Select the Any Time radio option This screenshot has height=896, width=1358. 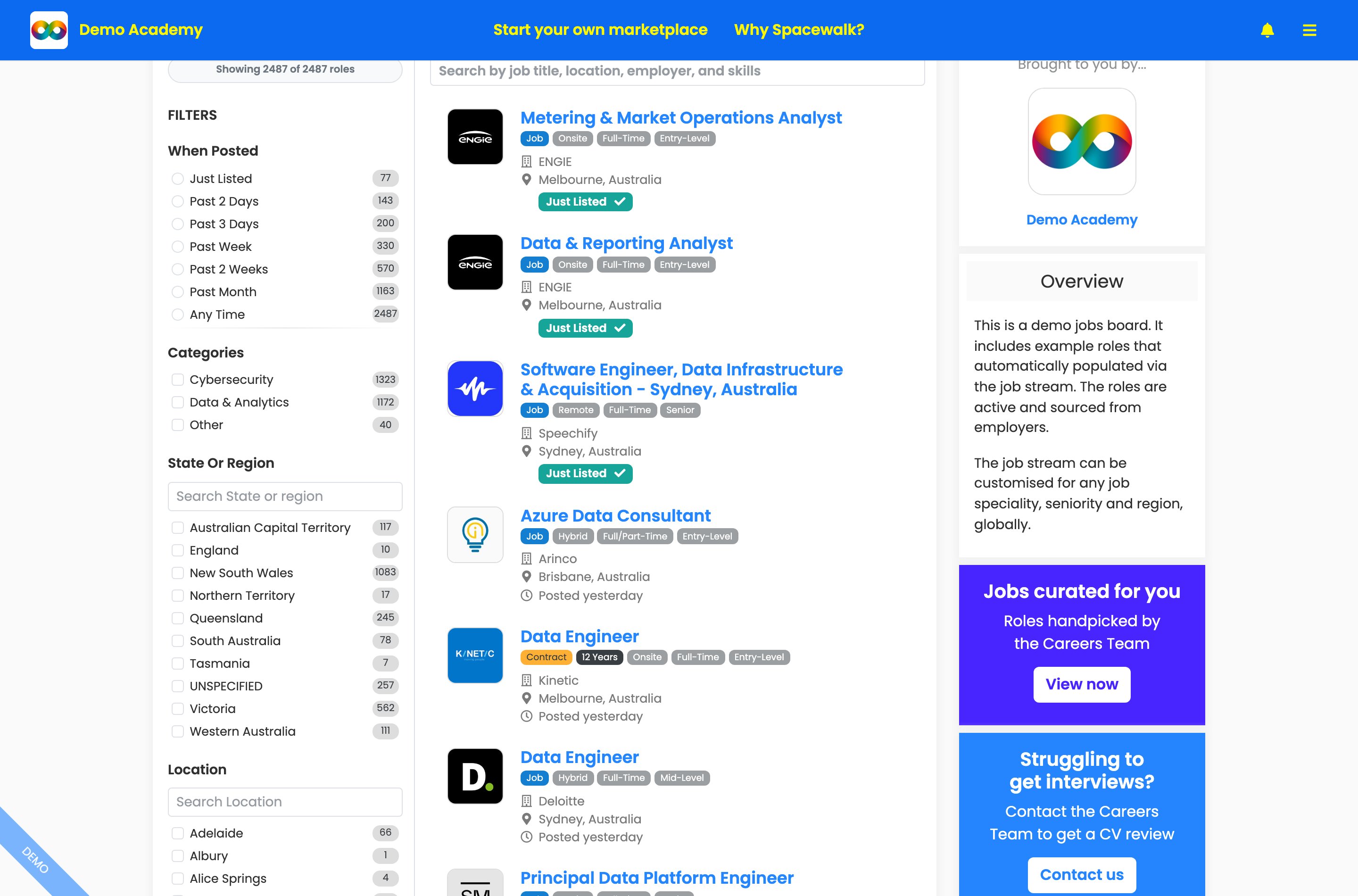pos(178,314)
